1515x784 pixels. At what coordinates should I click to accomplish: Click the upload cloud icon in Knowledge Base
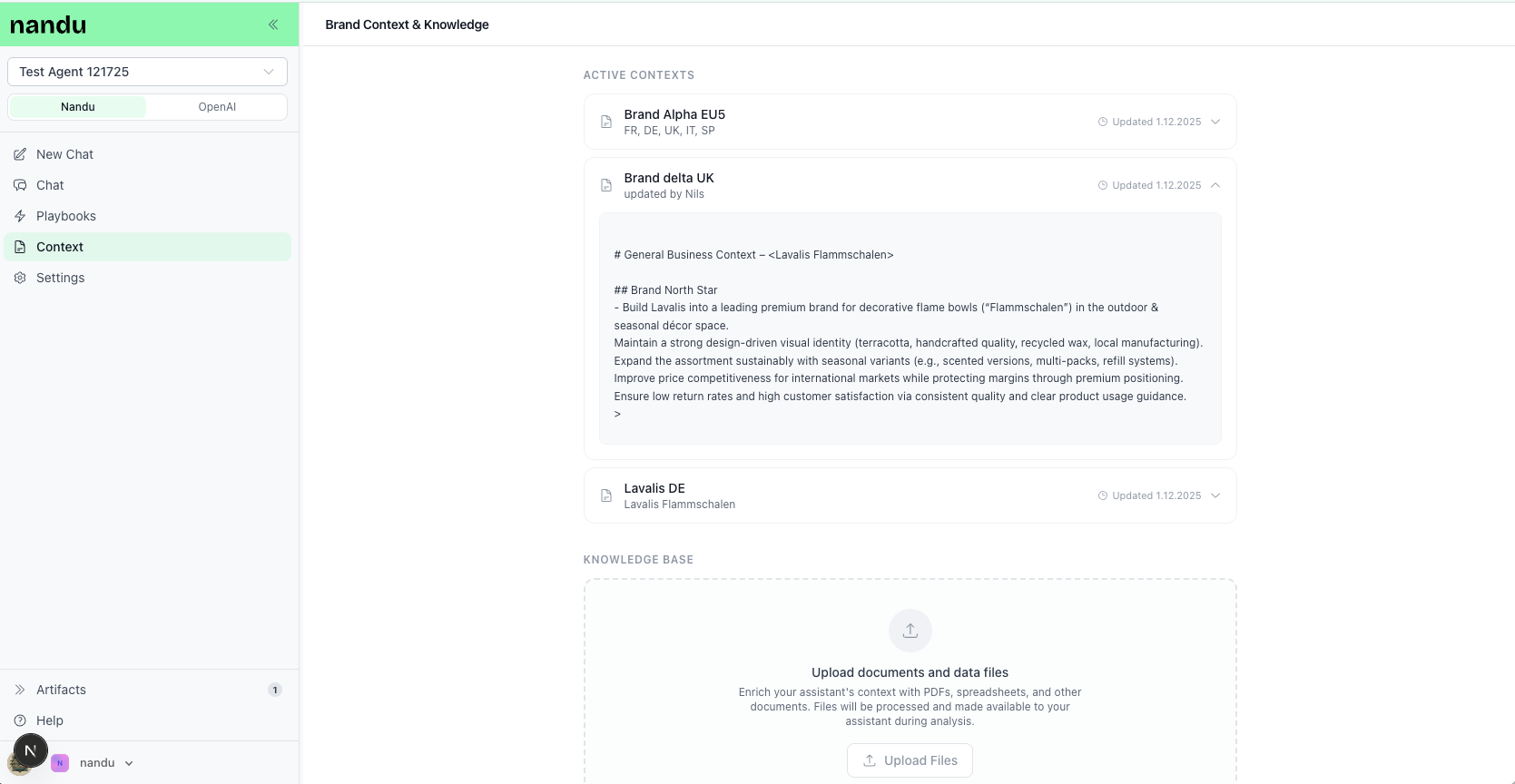point(910,631)
